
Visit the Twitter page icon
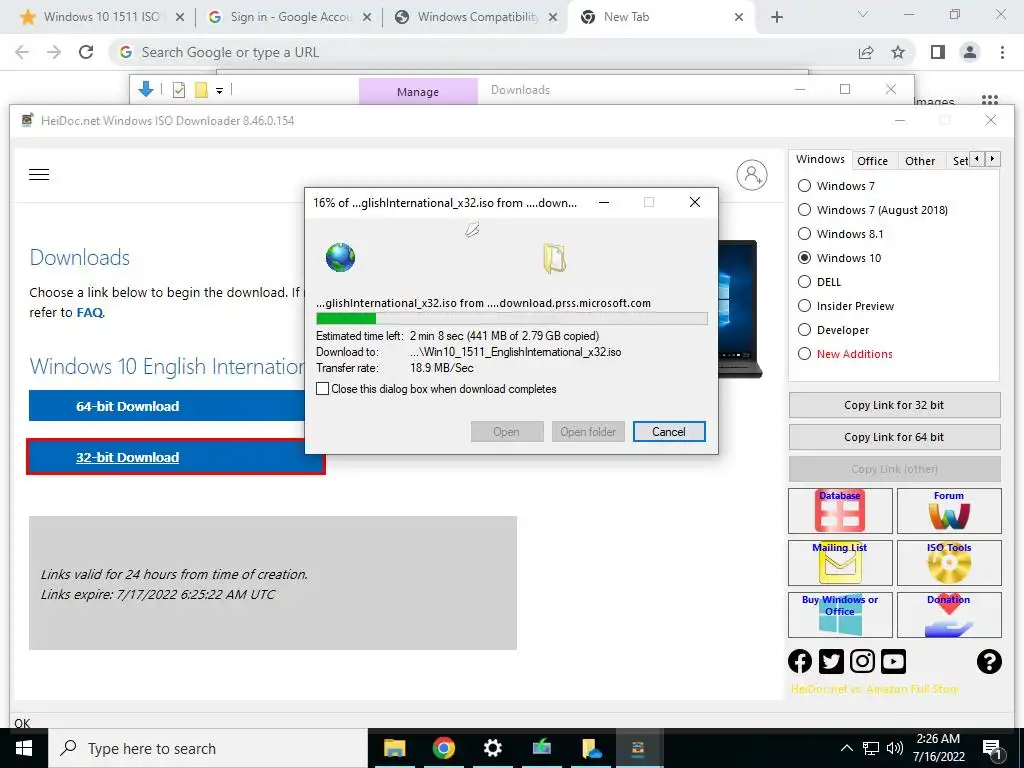pyautogui.click(x=831, y=662)
